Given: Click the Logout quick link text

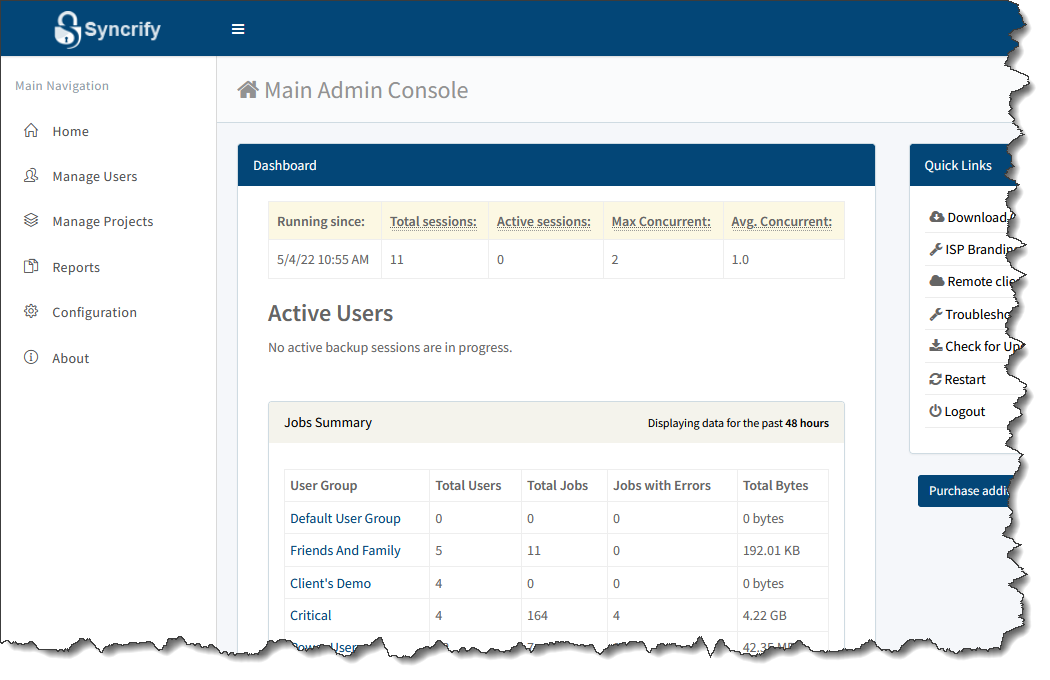Looking at the screenshot, I should [964, 411].
